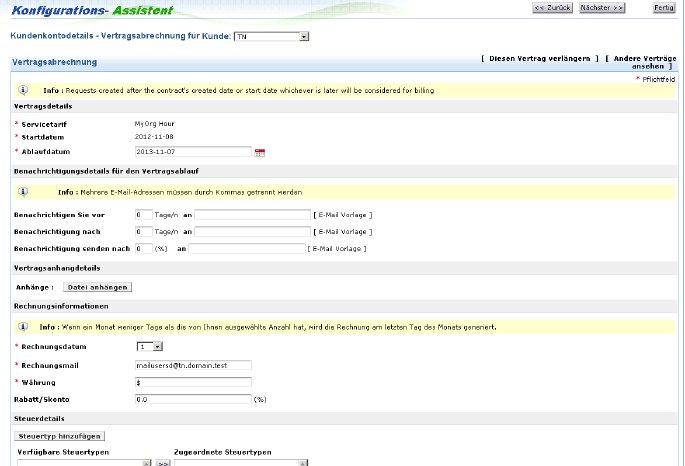
Task: Move tax type with the >> button
Action: pyautogui.click(x=163, y=463)
